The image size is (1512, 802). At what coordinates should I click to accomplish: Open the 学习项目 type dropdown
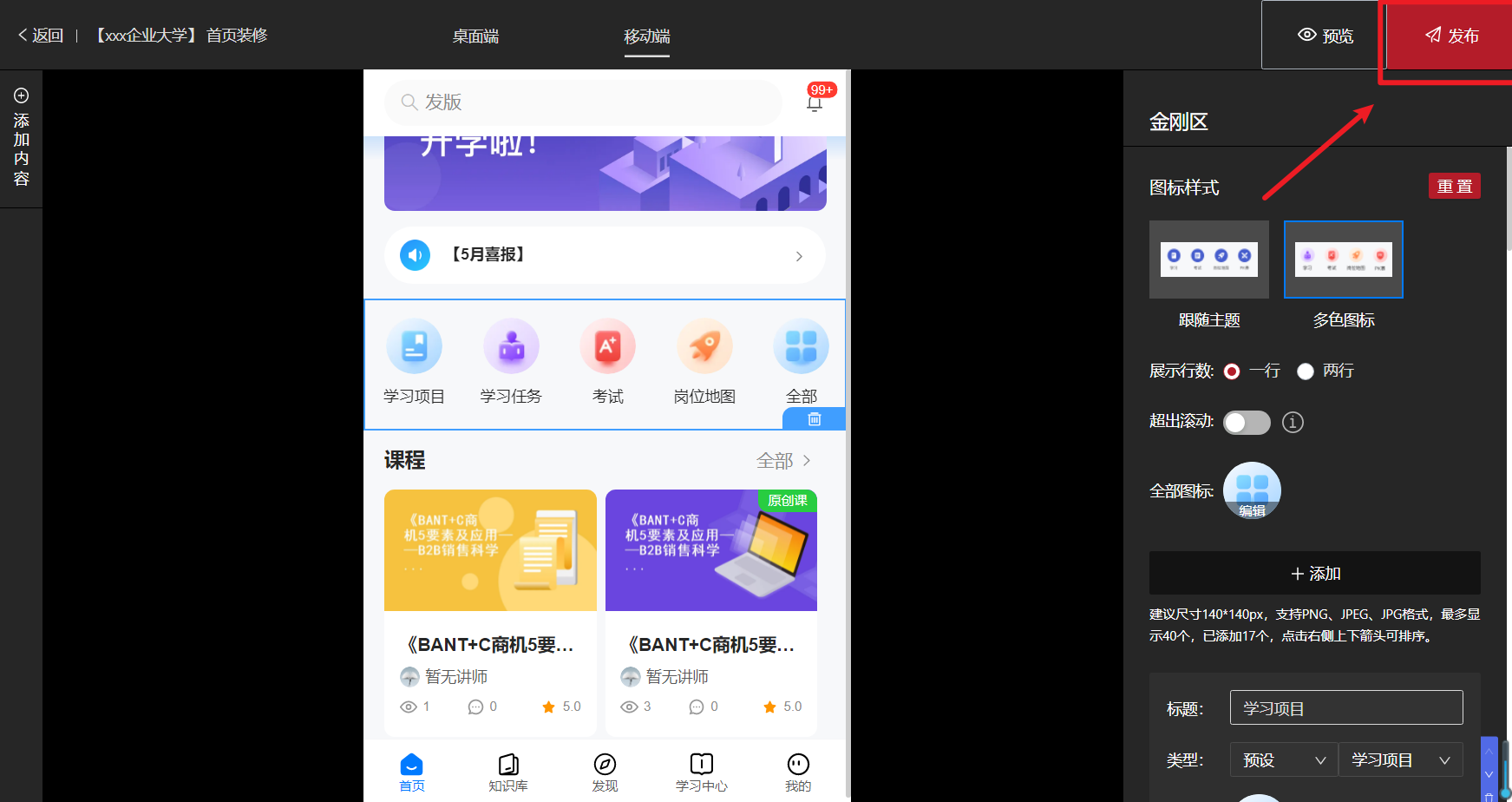[x=1401, y=760]
